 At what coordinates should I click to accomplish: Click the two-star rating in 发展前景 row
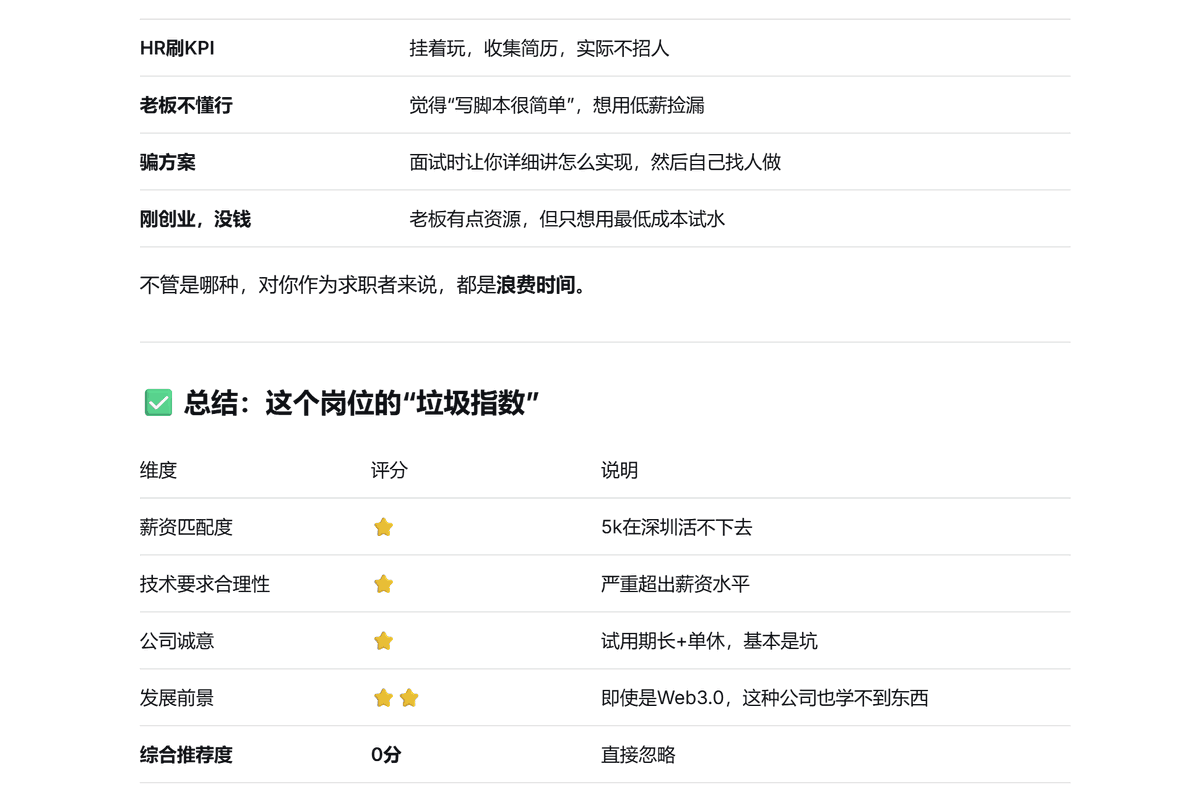tap(396, 698)
